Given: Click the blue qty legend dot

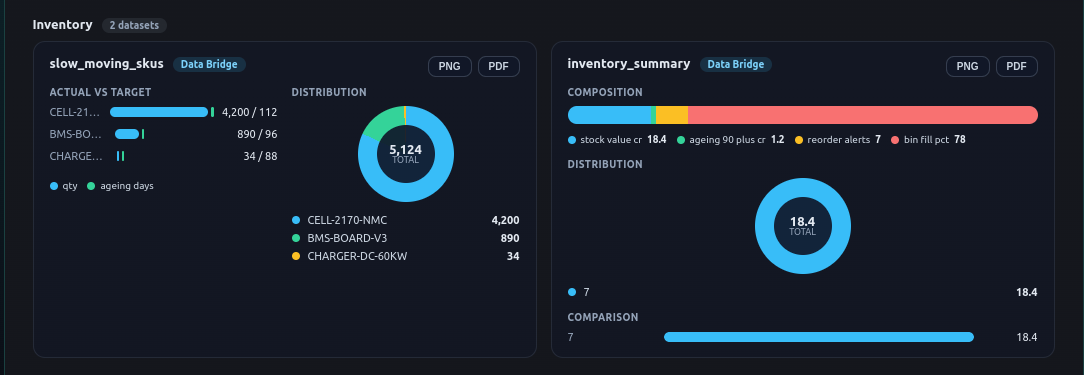Looking at the screenshot, I should 54,186.
